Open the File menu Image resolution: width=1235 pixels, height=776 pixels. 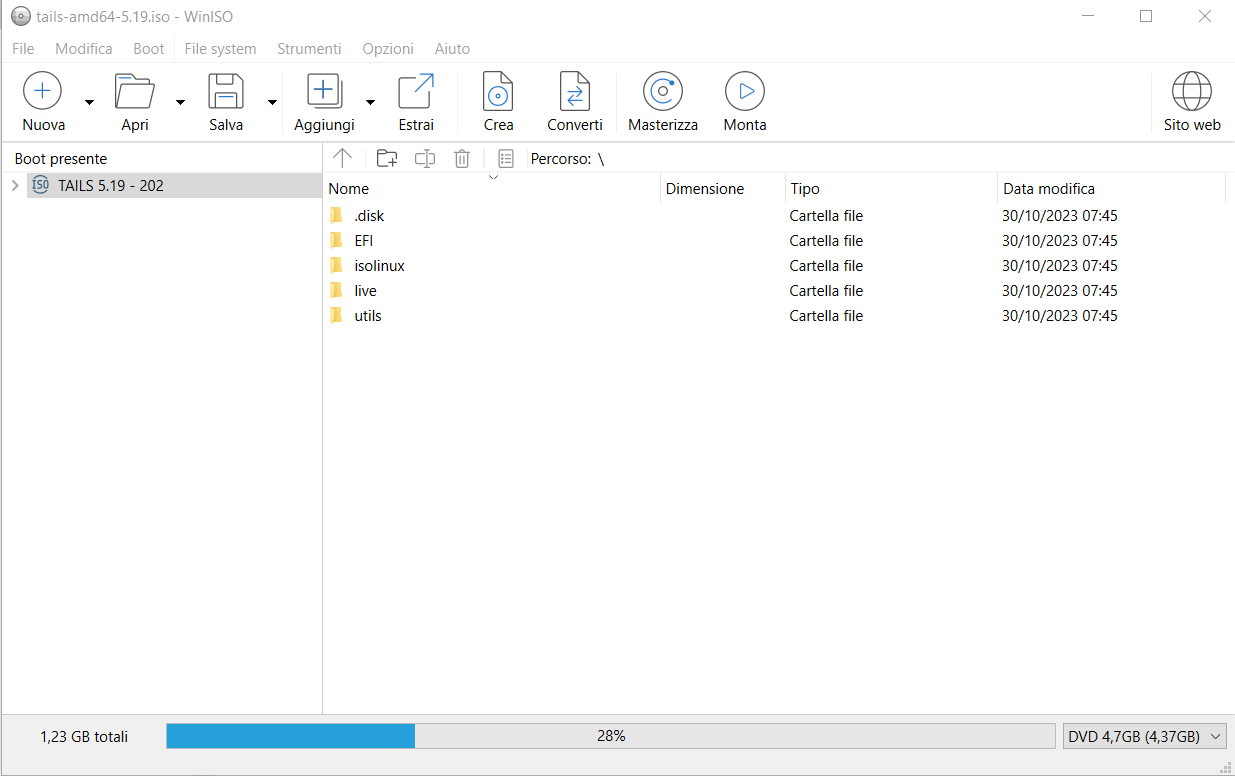pyautogui.click(x=23, y=48)
